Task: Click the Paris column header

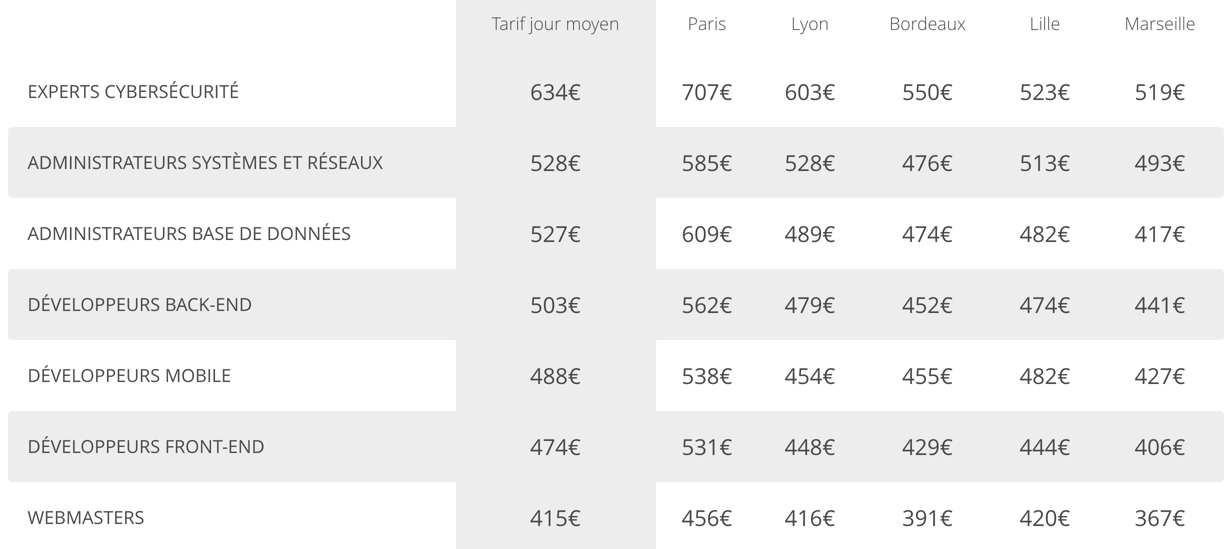Action: click(706, 24)
